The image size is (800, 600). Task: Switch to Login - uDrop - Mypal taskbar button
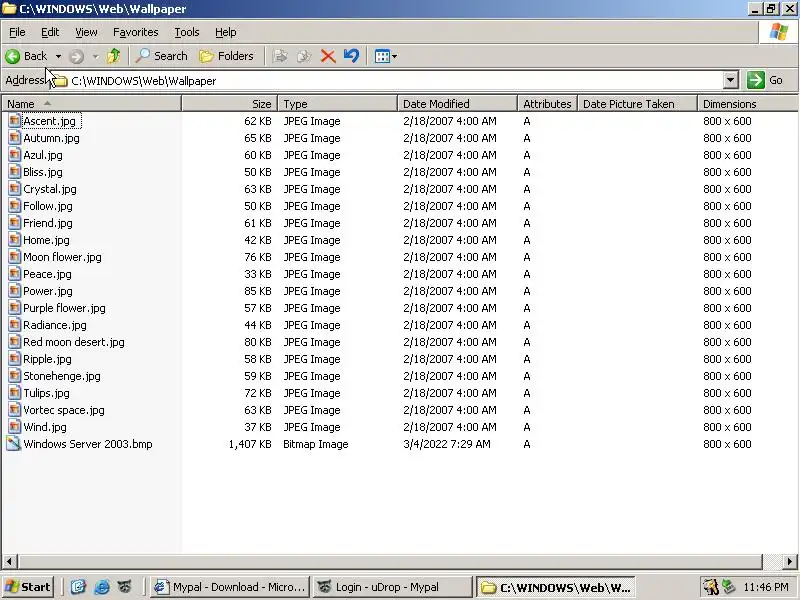tap(393, 587)
